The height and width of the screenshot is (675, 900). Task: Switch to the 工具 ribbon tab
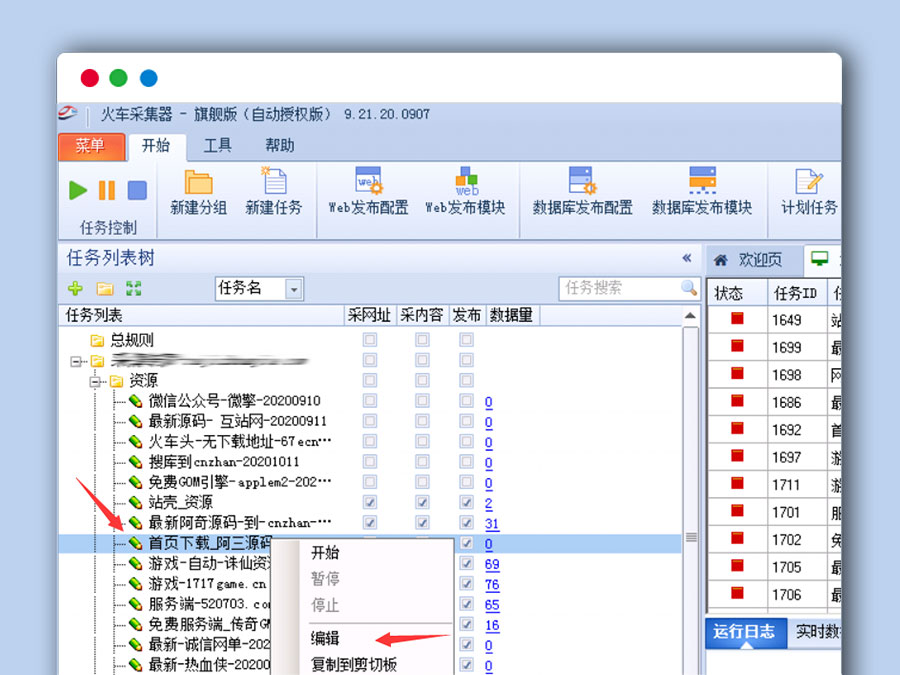pyautogui.click(x=216, y=145)
